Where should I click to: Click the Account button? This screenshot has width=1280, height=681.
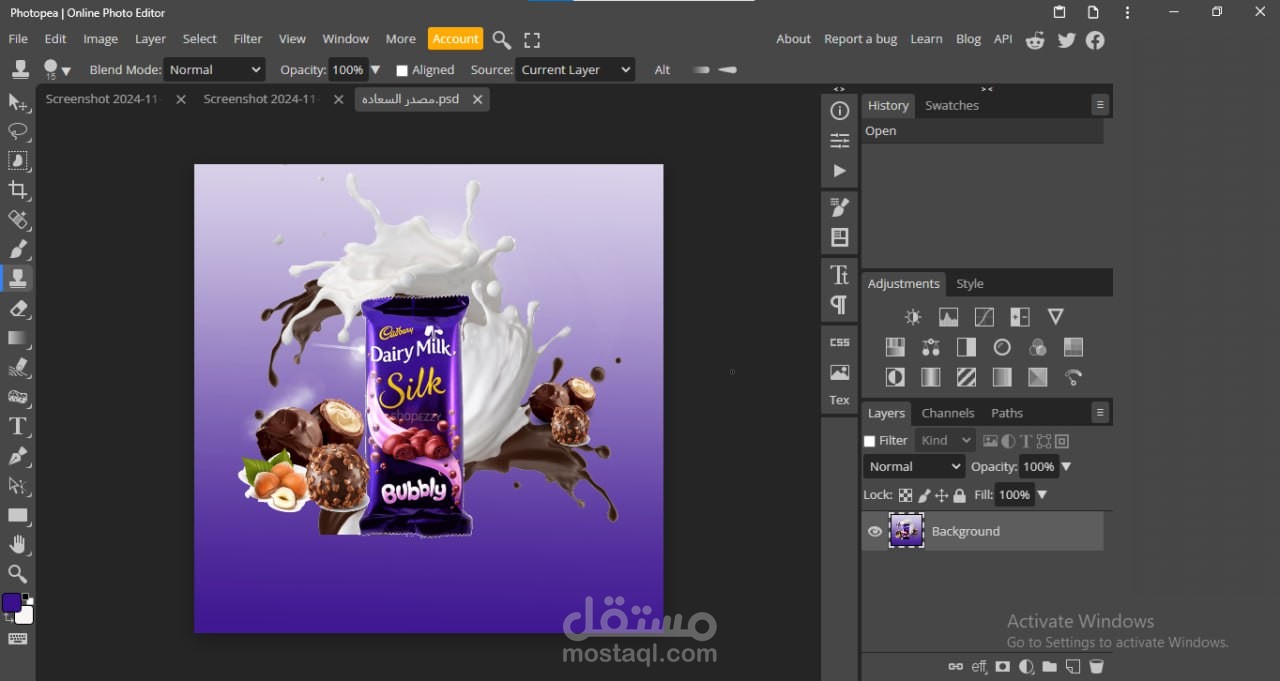(x=455, y=39)
